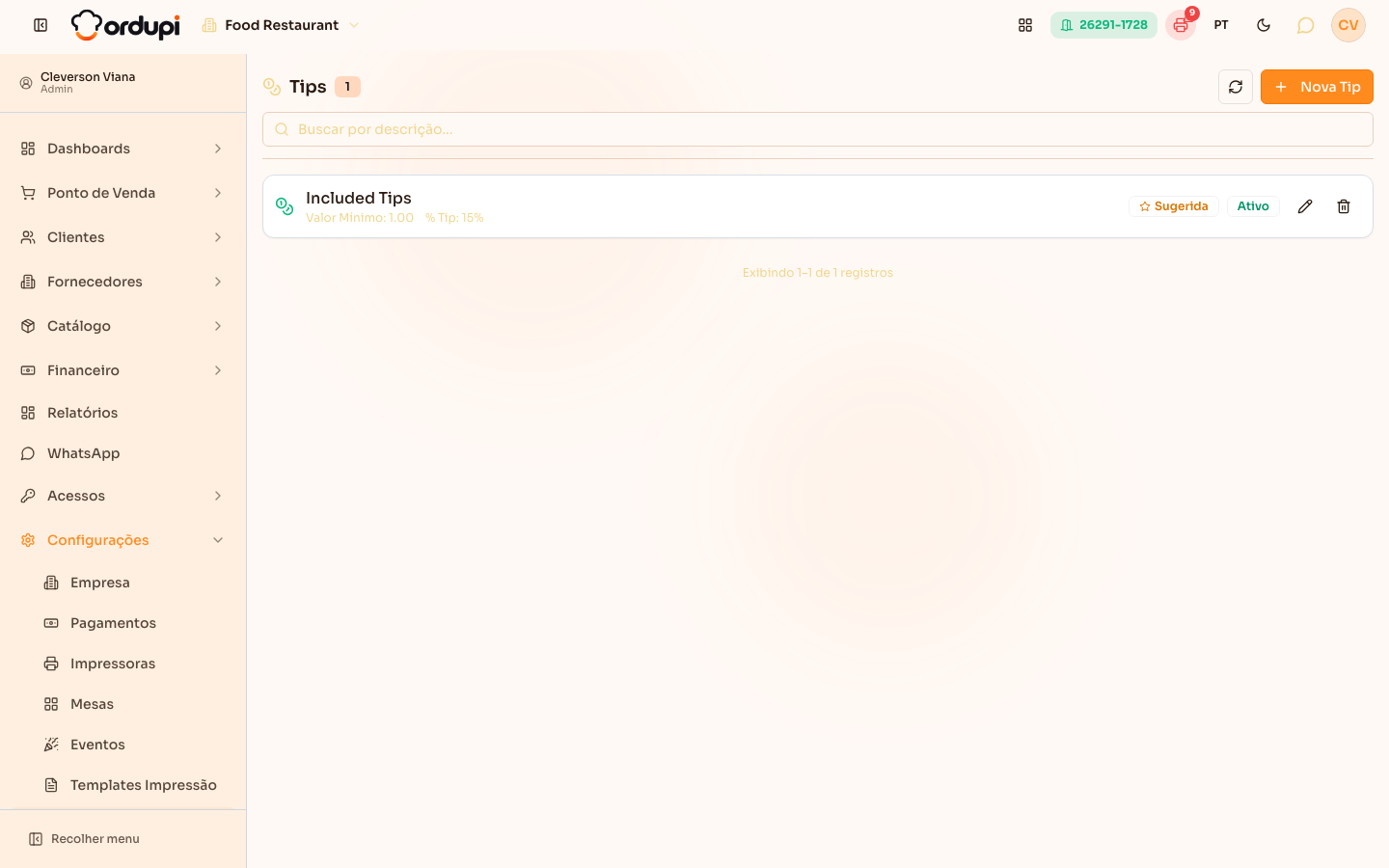Click the Ativo status badge
This screenshot has width=1389, height=868.
pos(1253,206)
